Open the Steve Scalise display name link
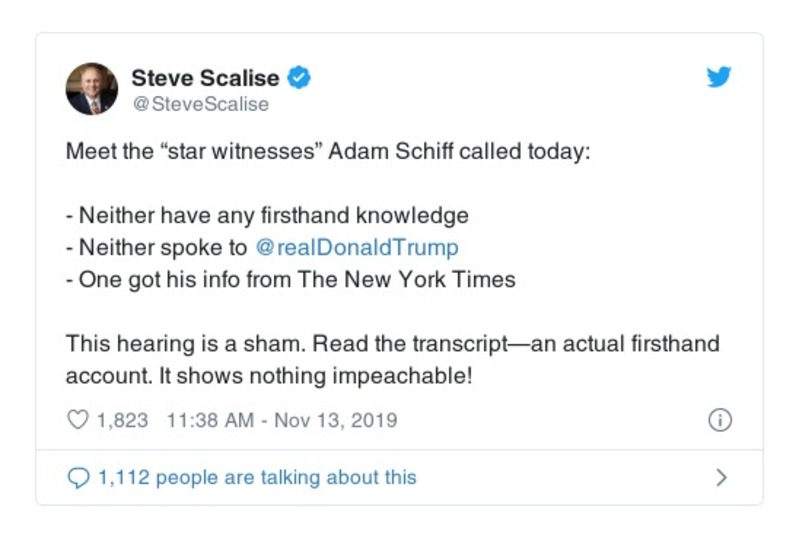The width and height of the screenshot is (799, 538). 206,77
